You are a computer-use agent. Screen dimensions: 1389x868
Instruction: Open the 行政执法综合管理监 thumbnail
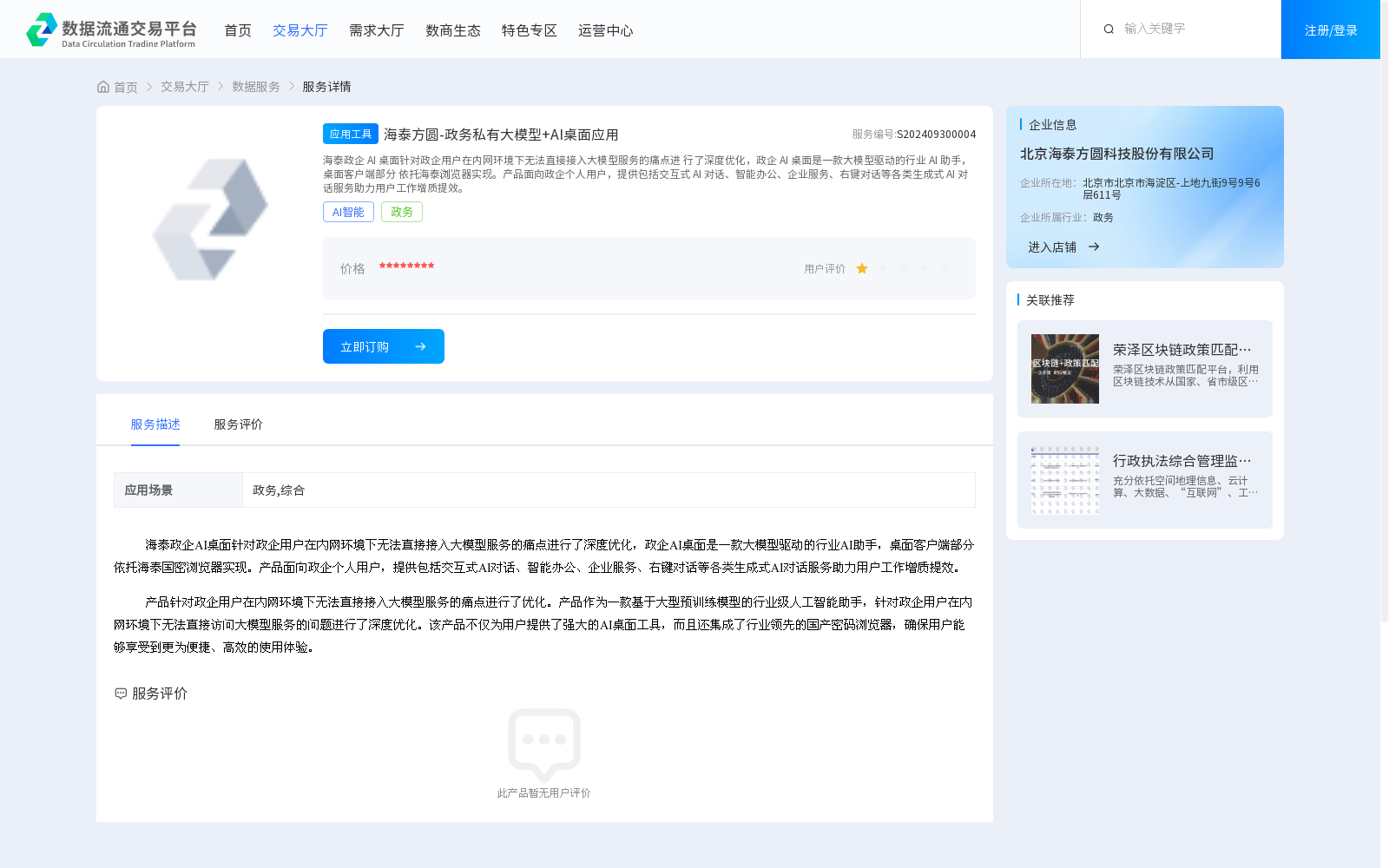pos(1065,480)
